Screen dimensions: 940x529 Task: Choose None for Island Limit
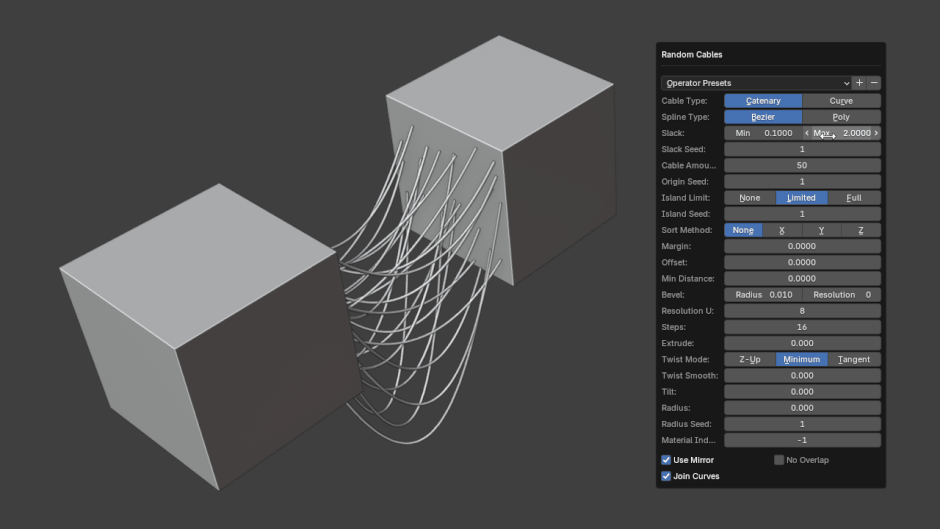coord(749,198)
